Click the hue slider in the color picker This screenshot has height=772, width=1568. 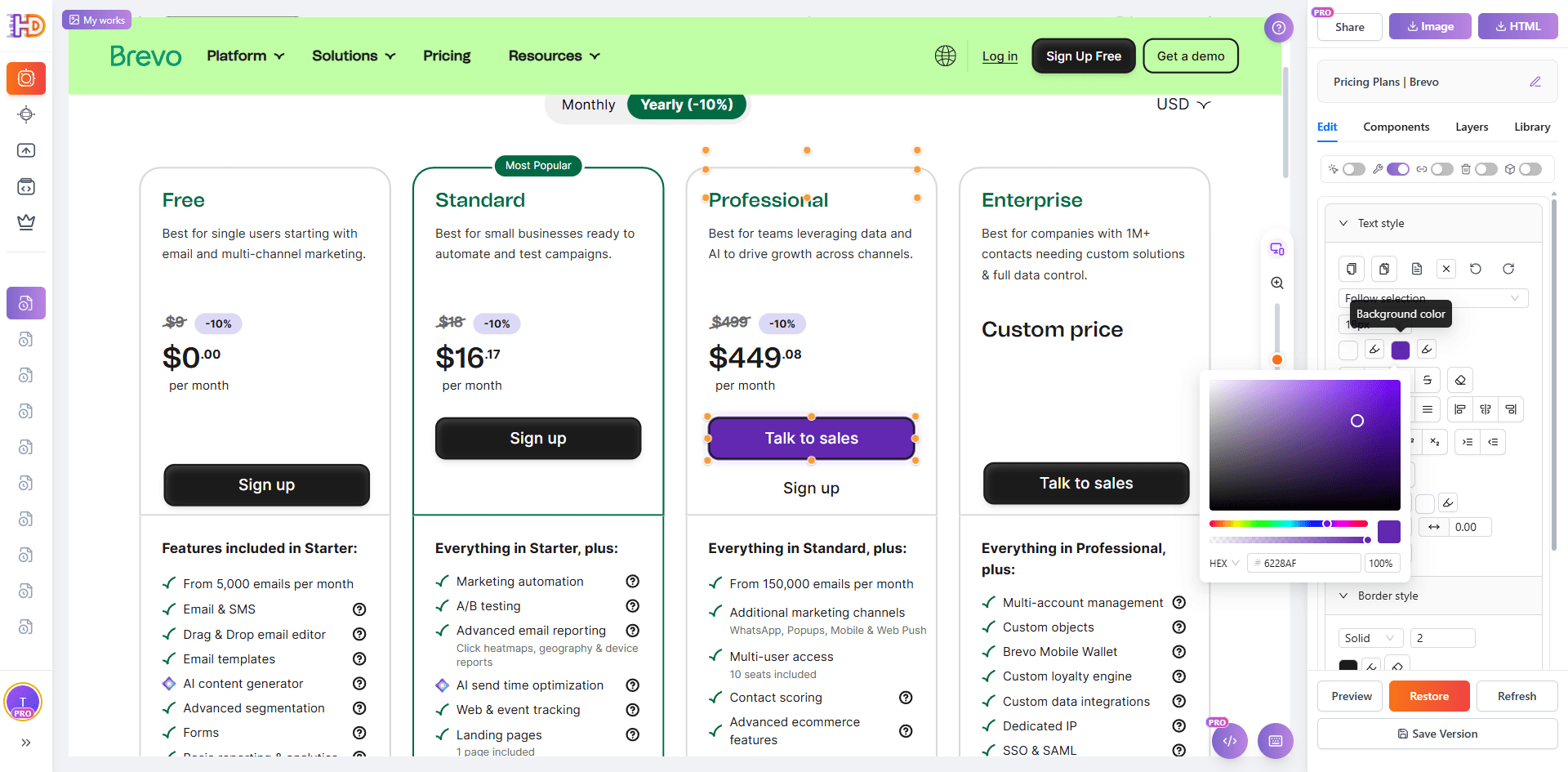click(x=1288, y=524)
